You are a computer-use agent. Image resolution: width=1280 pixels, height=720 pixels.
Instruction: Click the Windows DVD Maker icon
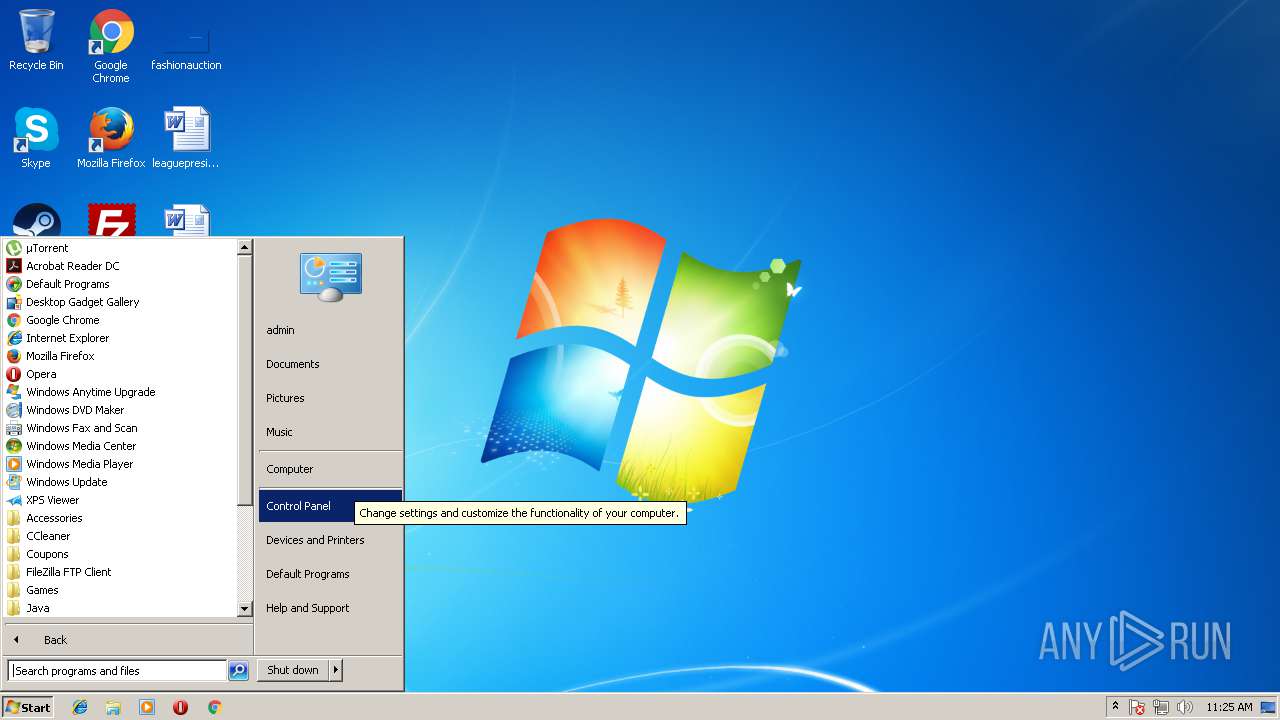[x=14, y=410]
